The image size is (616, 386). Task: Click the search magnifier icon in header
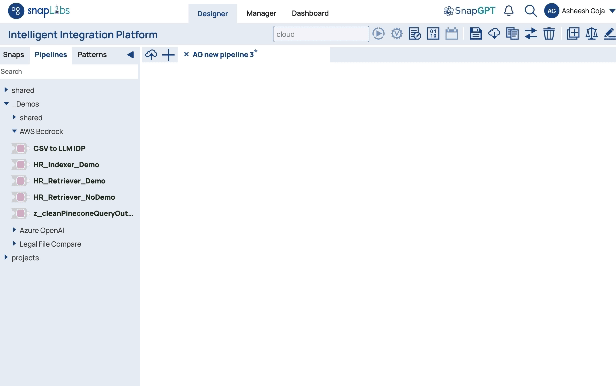tap(530, 11)
